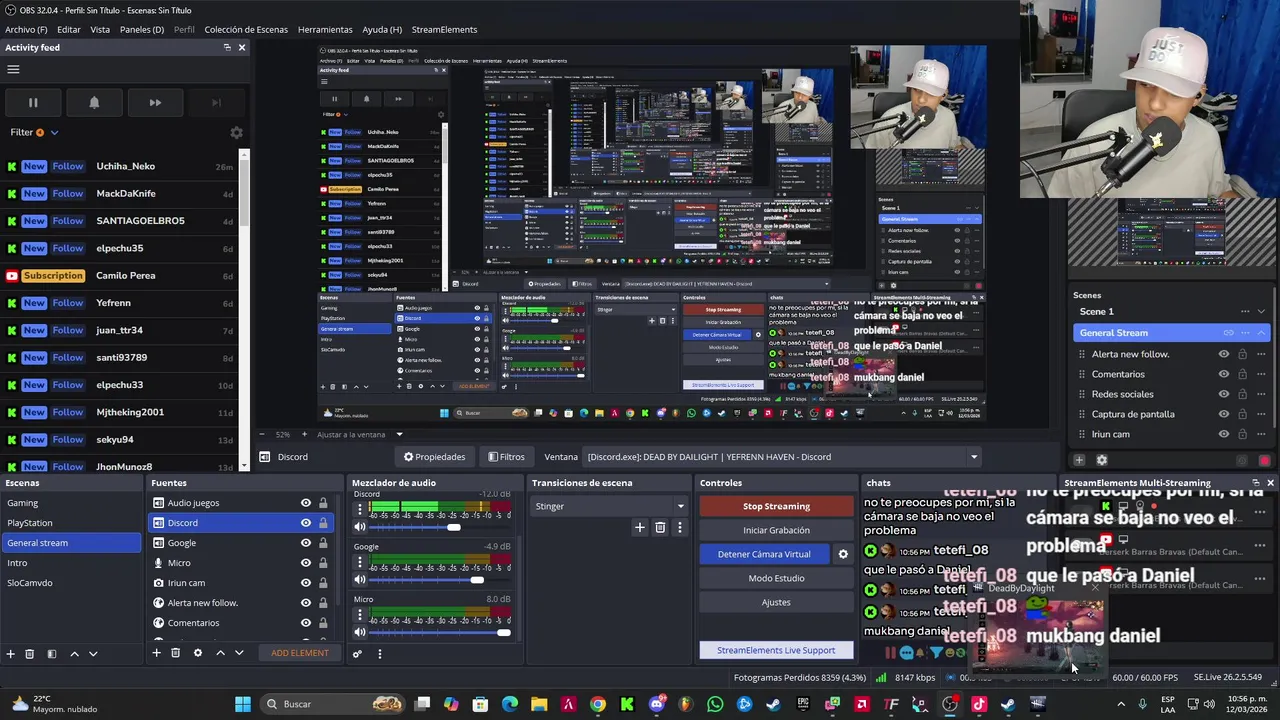Image resolution: width=1280 pixels, height=720 pixels.
Task: Move source up in Fuentes
Action: pyautogui.click(x=220, y=653)
